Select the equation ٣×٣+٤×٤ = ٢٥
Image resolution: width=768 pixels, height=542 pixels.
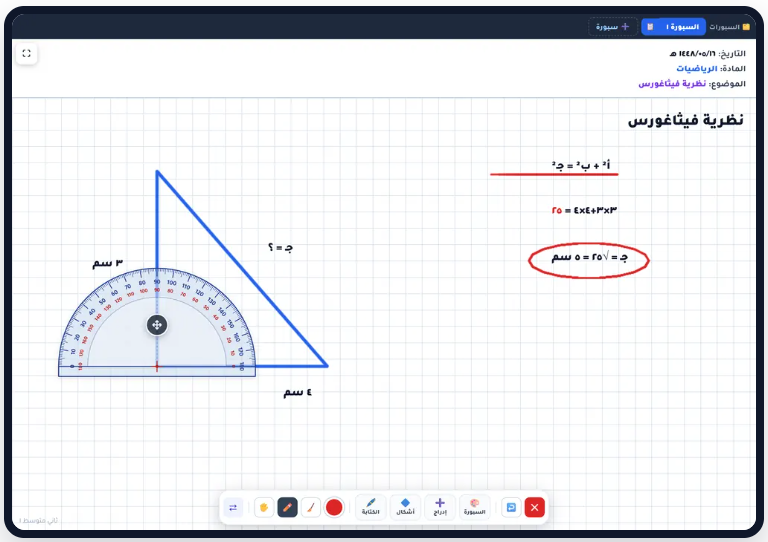click(584, 211)
